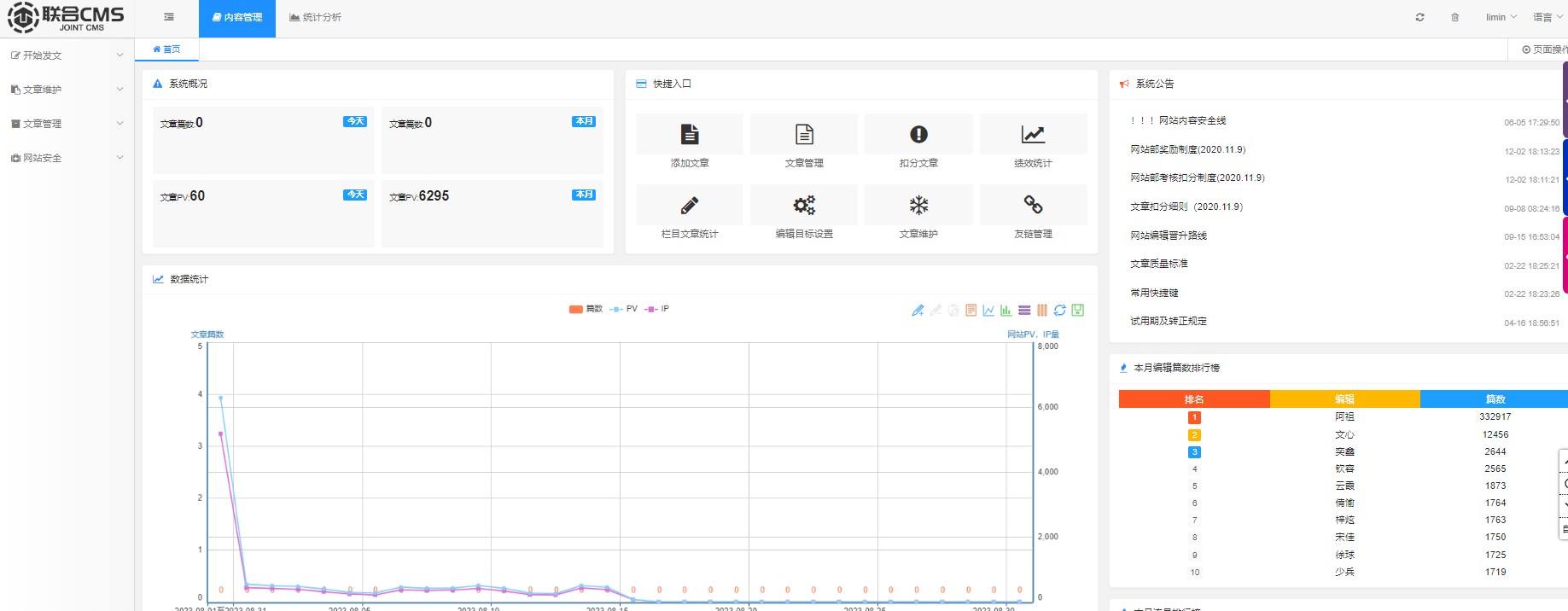Image resolution: width=1568 pixels, height=611 pixels.
Task: Click chart mark undo eraser icon
Action: point(936,311)
